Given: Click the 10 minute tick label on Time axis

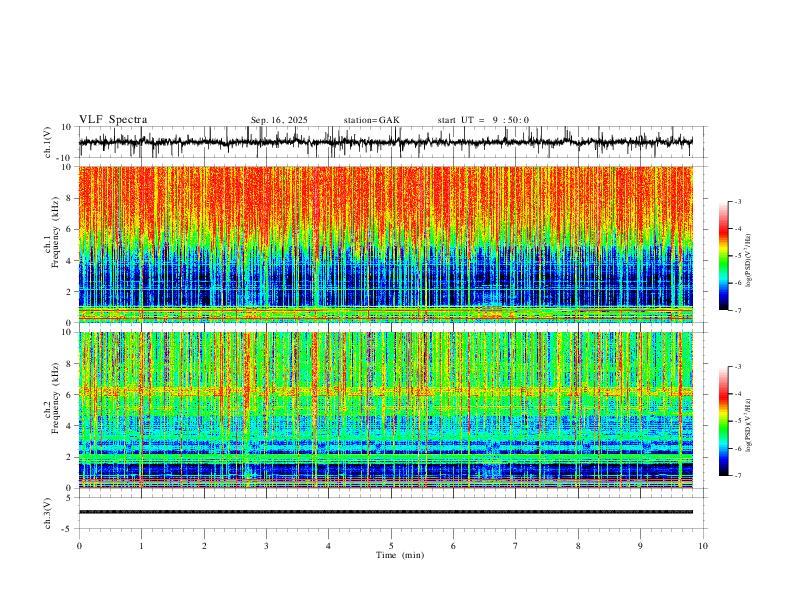Looking at the screenshot, I should tap(703, 546).
